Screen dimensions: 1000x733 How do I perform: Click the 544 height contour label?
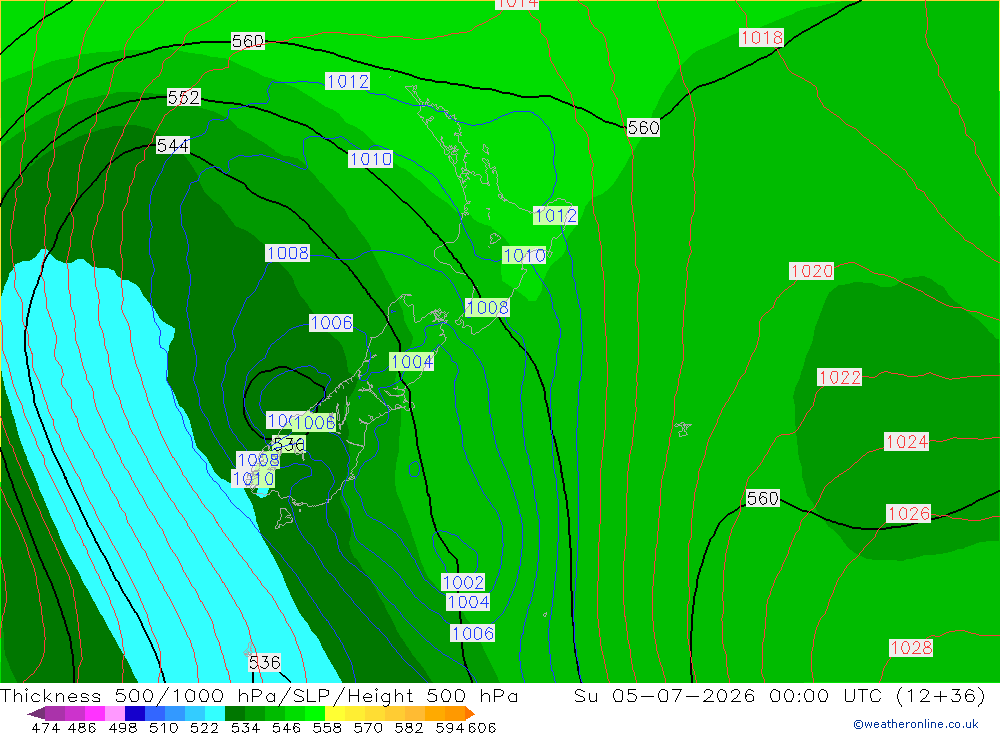pos(173,145)
